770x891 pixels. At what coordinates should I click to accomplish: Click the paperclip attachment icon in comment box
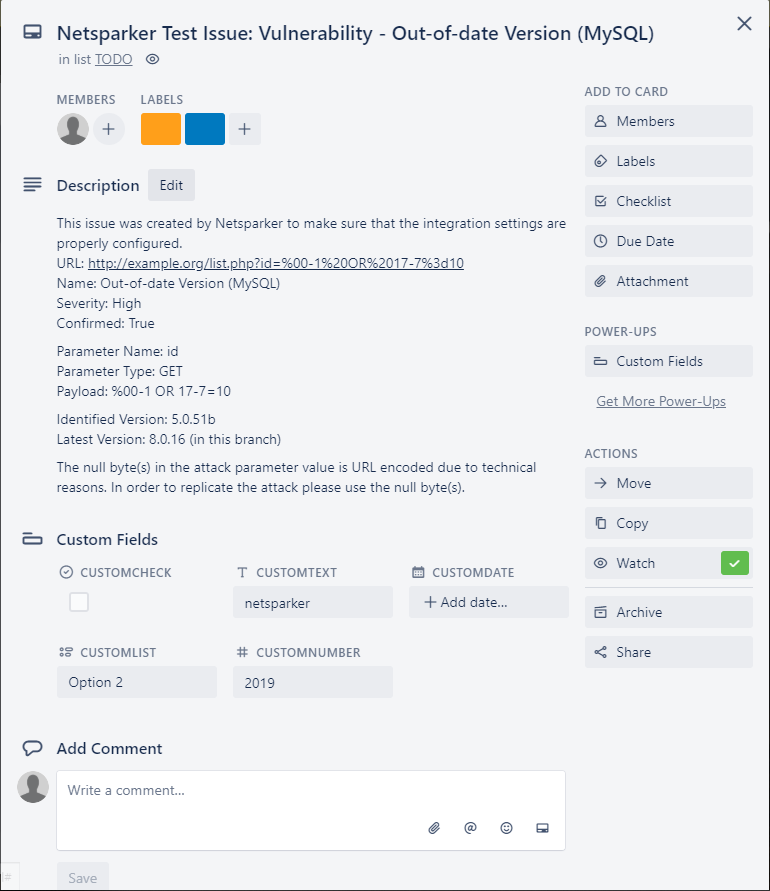tap(434, 827)
